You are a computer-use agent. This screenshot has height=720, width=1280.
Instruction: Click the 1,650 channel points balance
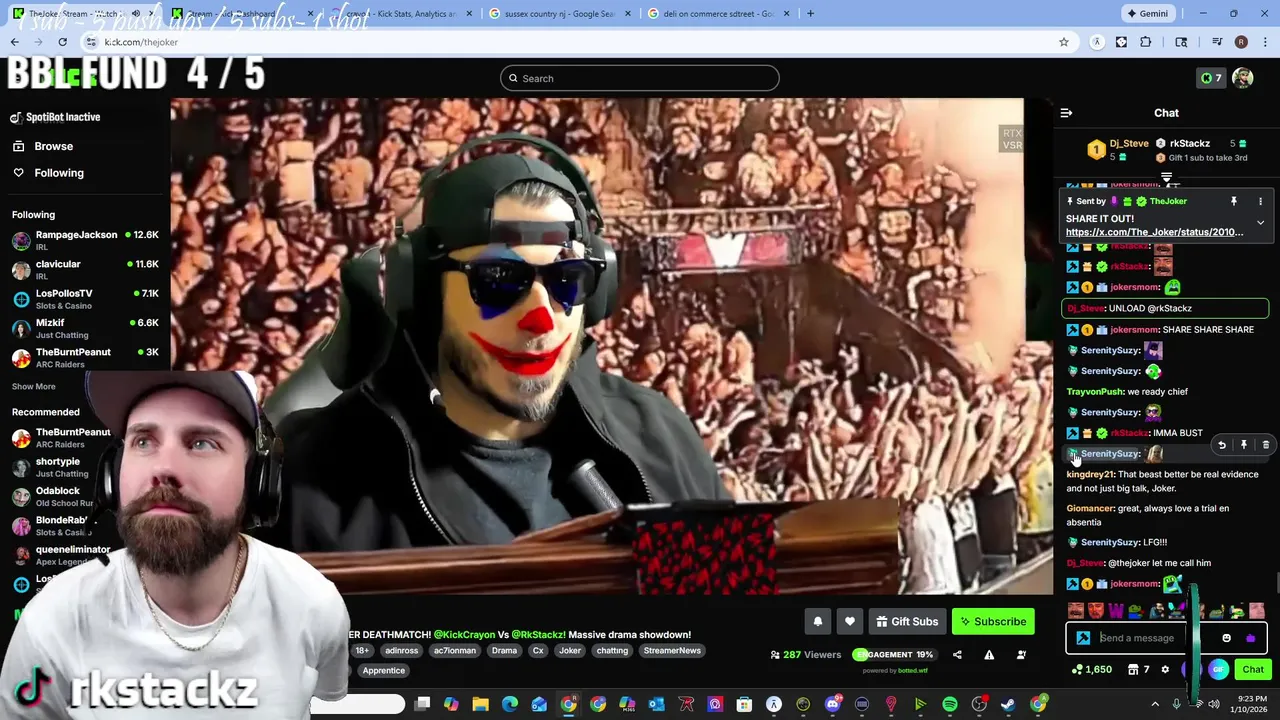coord(1092,670)
